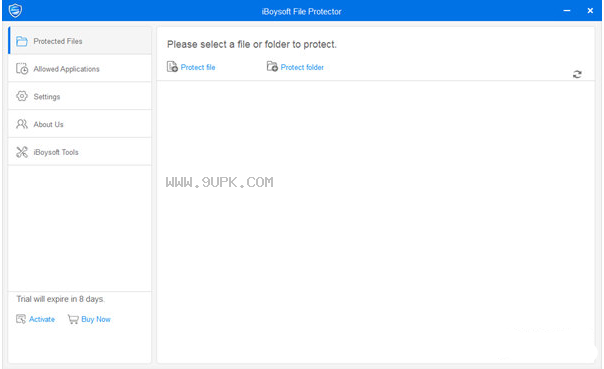Click the Activate link
Viewport: 604px width, 369px height.
42,319
